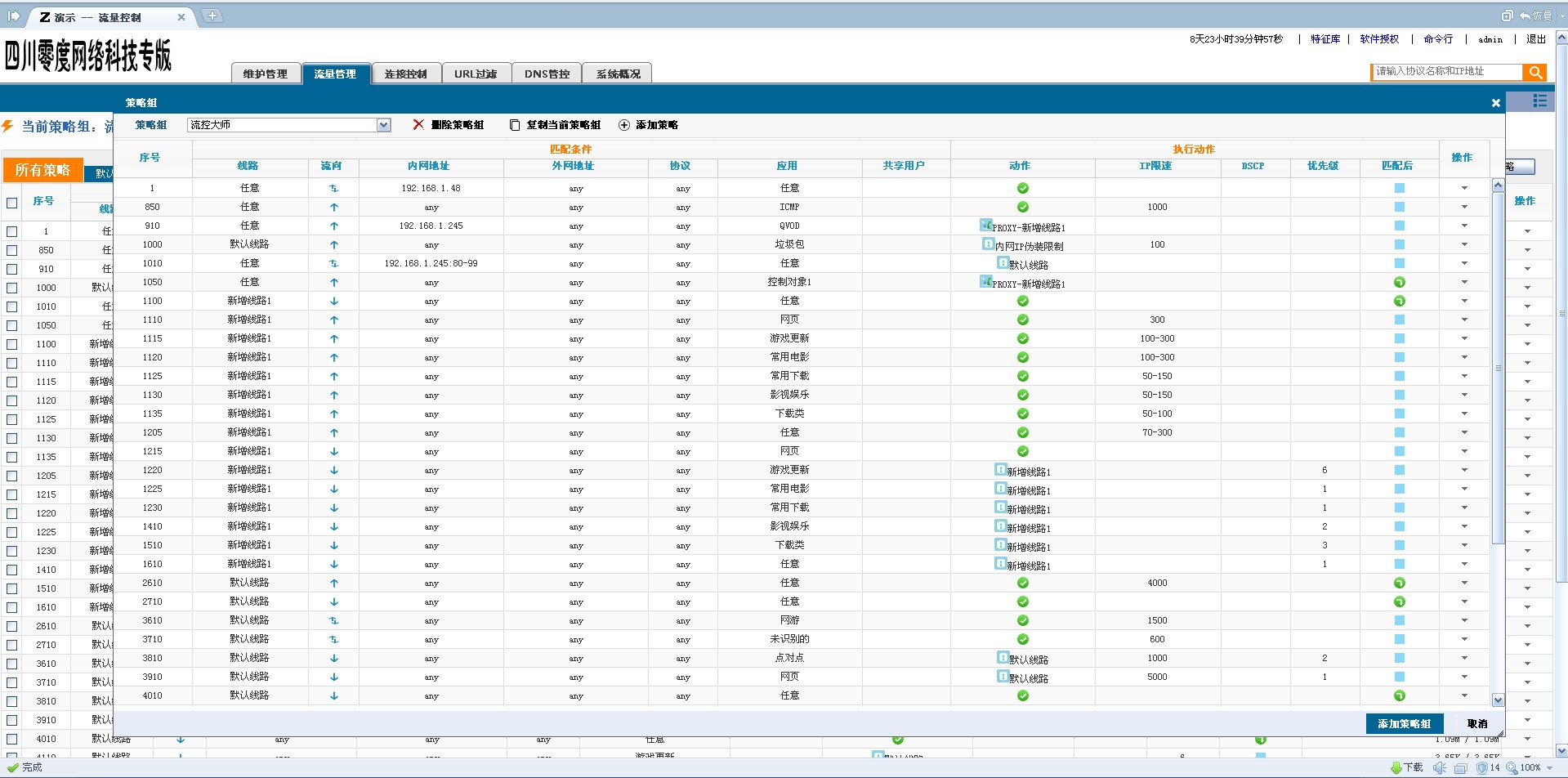
Task: Open the operation dropdown arrow for row 1000
Action: pos(1464,244)
